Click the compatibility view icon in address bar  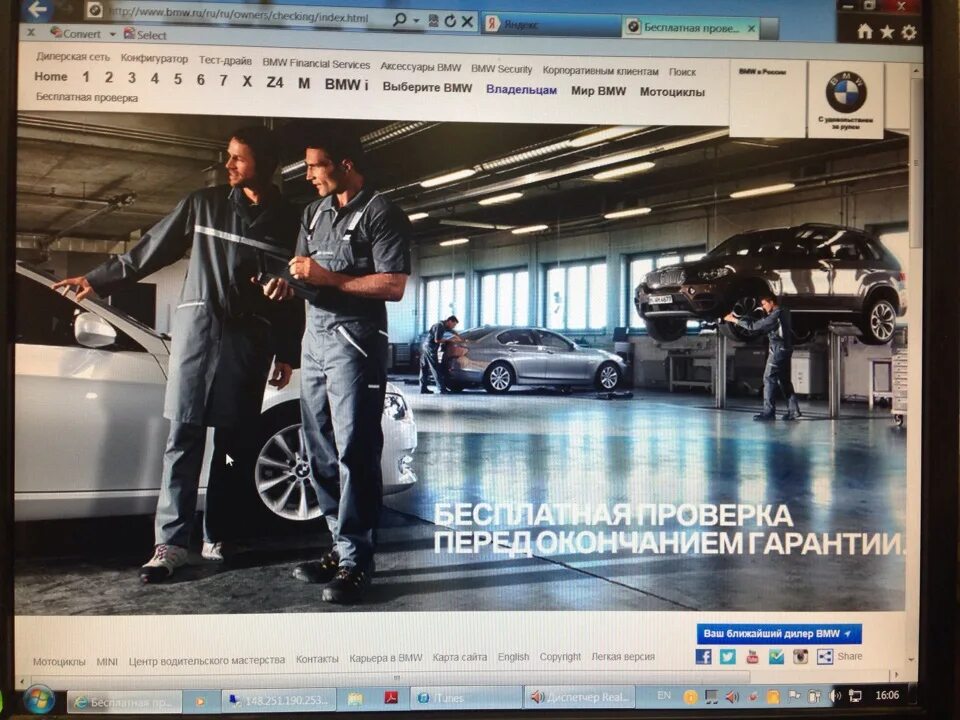pos(433,21)
